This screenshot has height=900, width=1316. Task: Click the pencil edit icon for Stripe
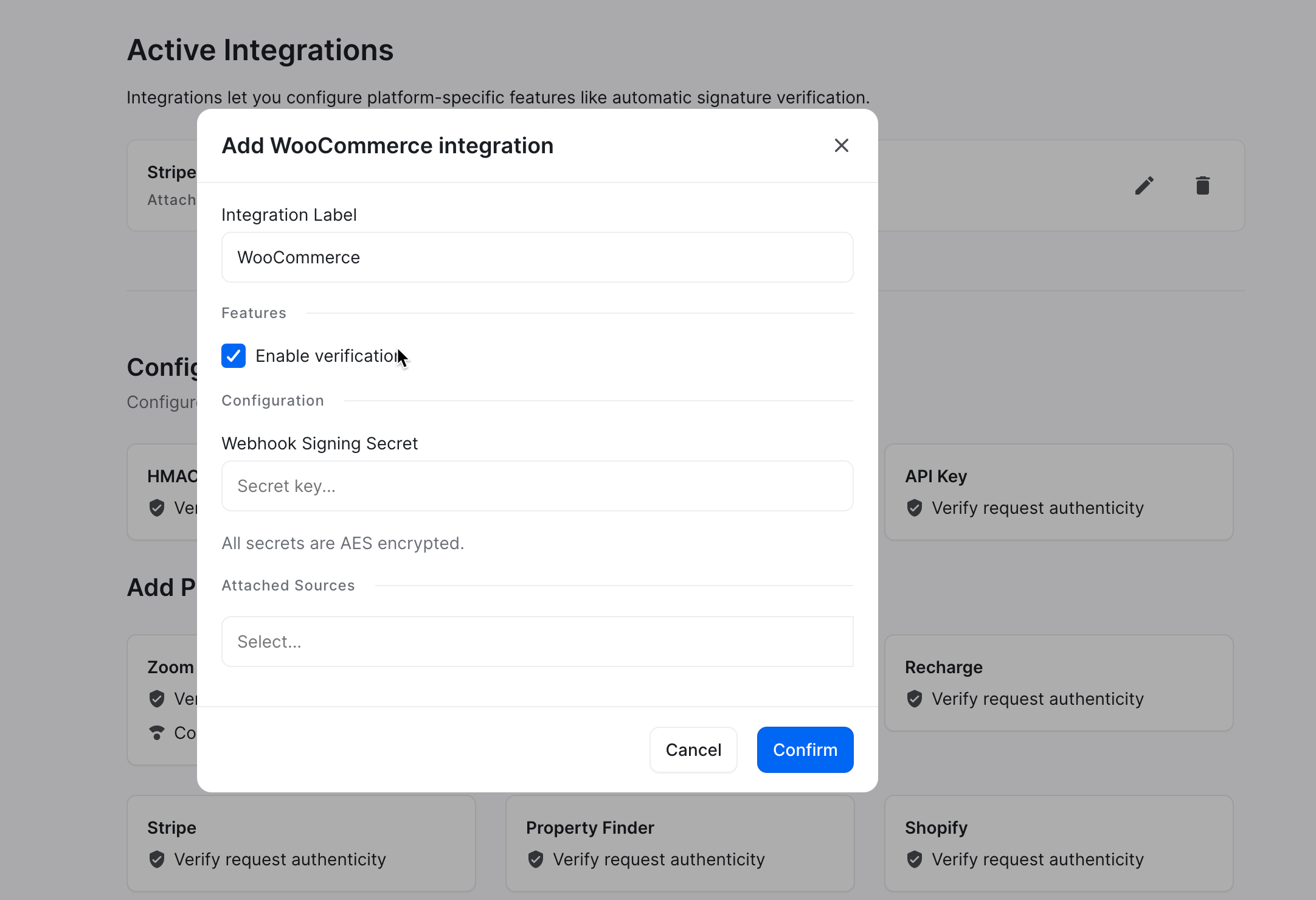(x=1144, y=185)
